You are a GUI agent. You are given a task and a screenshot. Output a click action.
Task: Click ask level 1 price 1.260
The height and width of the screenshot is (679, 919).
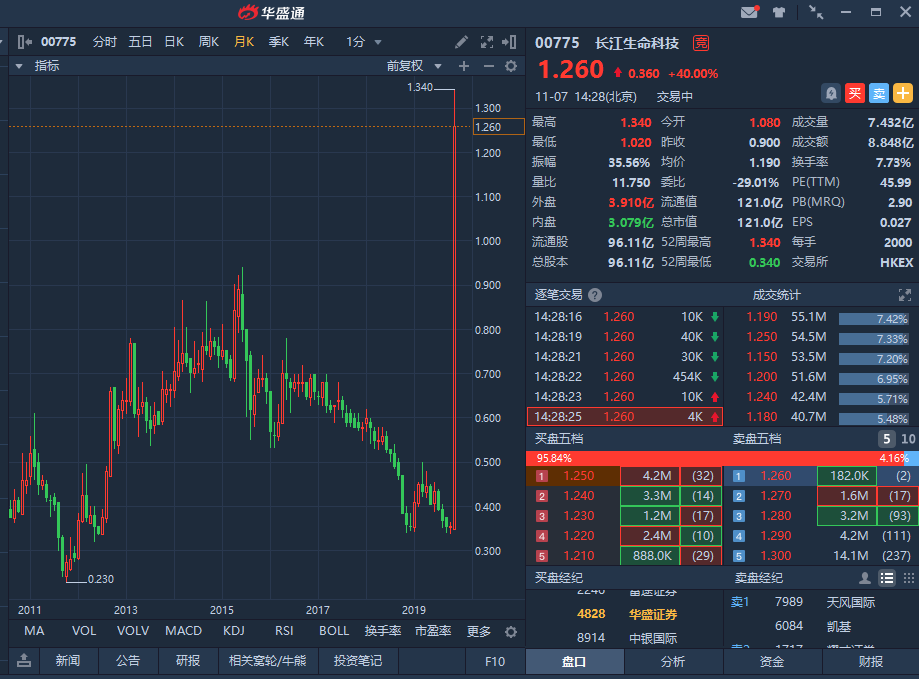(x=776, y=476)
